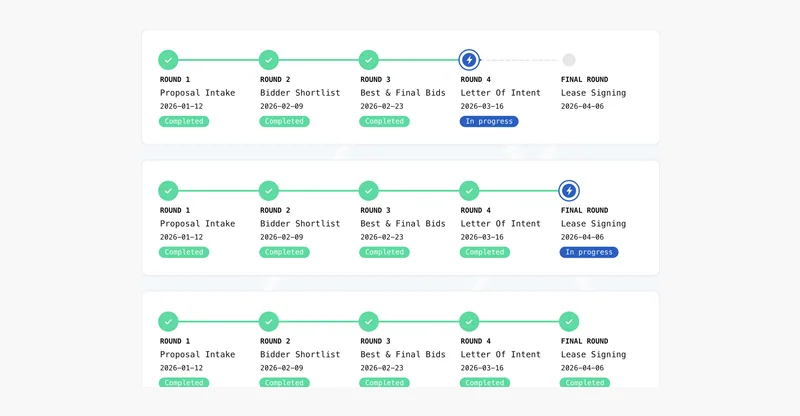Screen dimensions: 800x416
Task: Click 'Proposal Intake' title in bottom card
Action: [197, 354]
